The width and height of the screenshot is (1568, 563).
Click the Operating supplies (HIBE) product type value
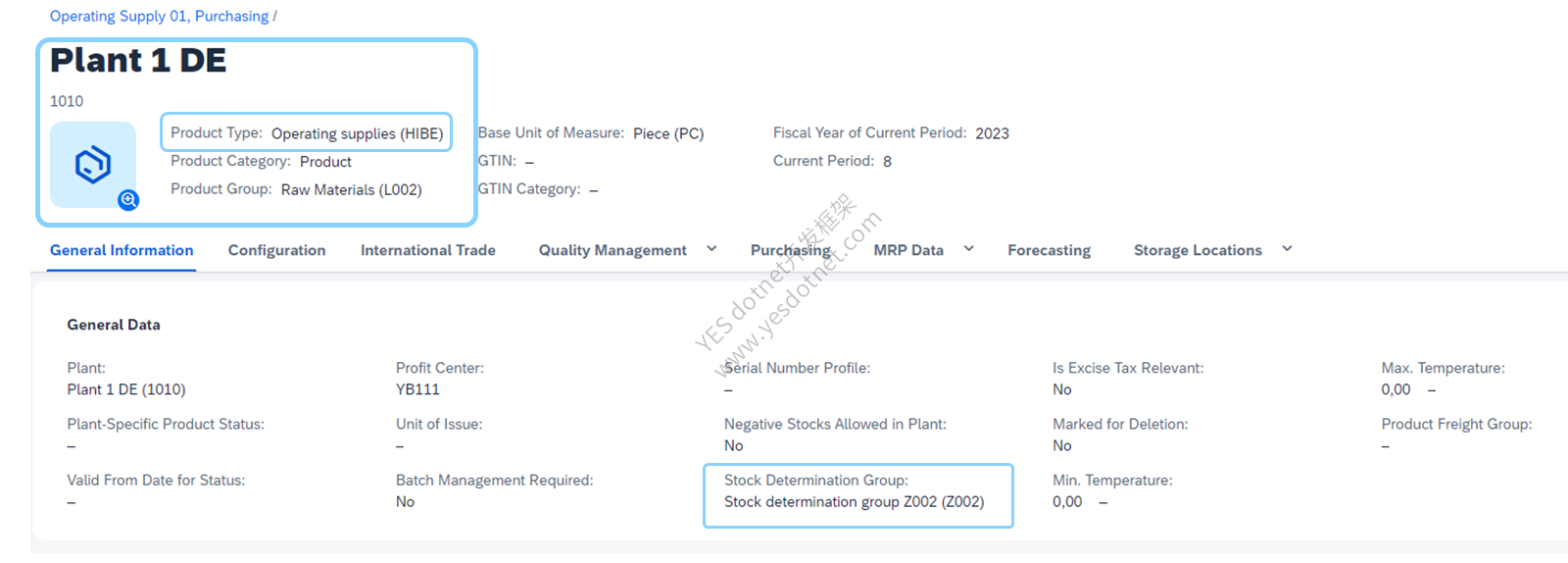coord(357,133)
